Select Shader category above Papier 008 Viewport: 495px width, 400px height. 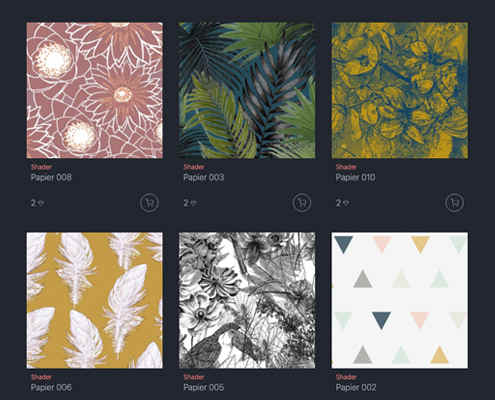[x=41, y=167]
